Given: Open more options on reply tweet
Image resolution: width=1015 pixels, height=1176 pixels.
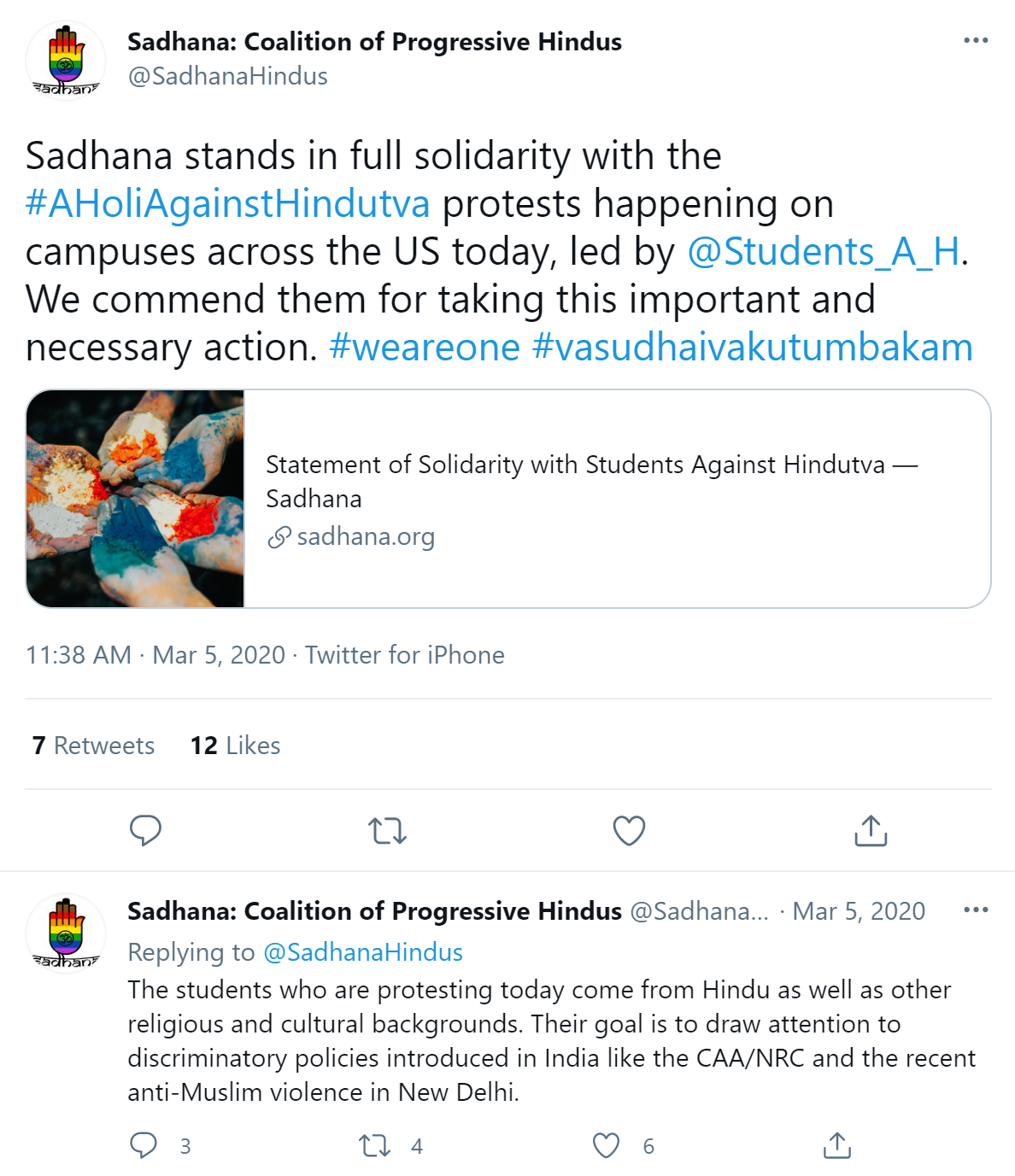Looking at the screenshot, I should point(975,910).
